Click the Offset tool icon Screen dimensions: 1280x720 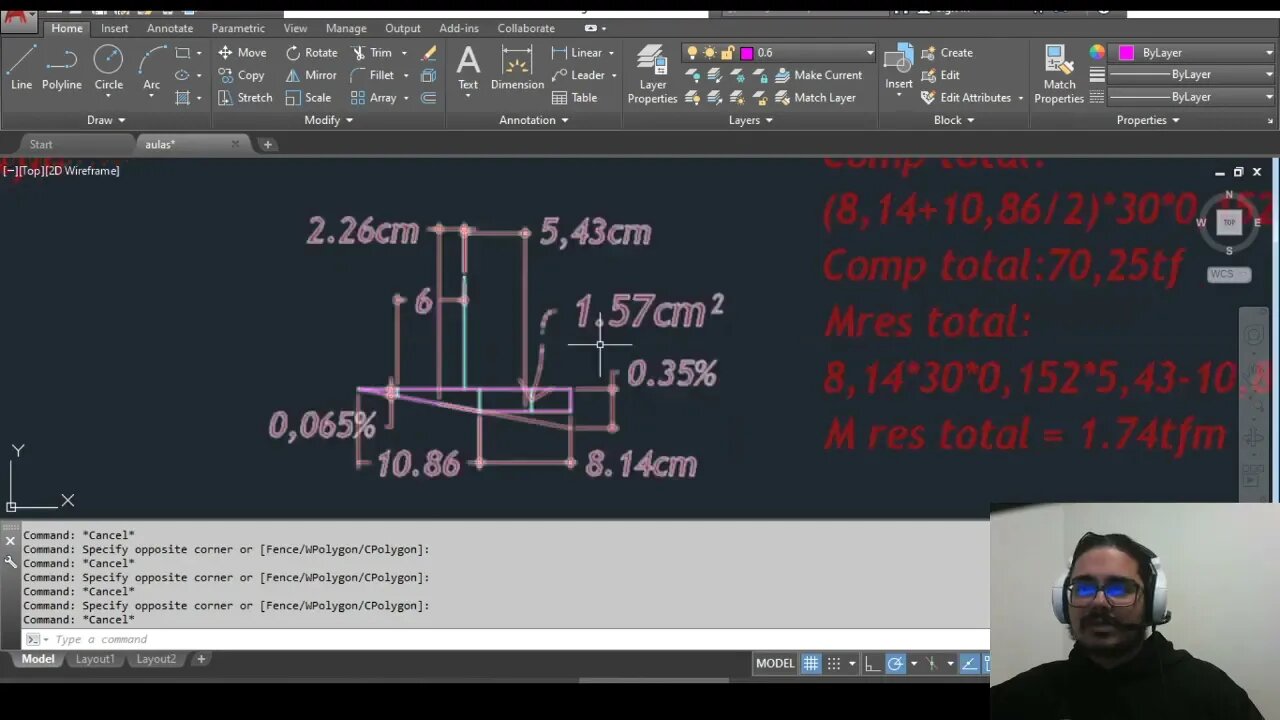(x=429, y=98)
